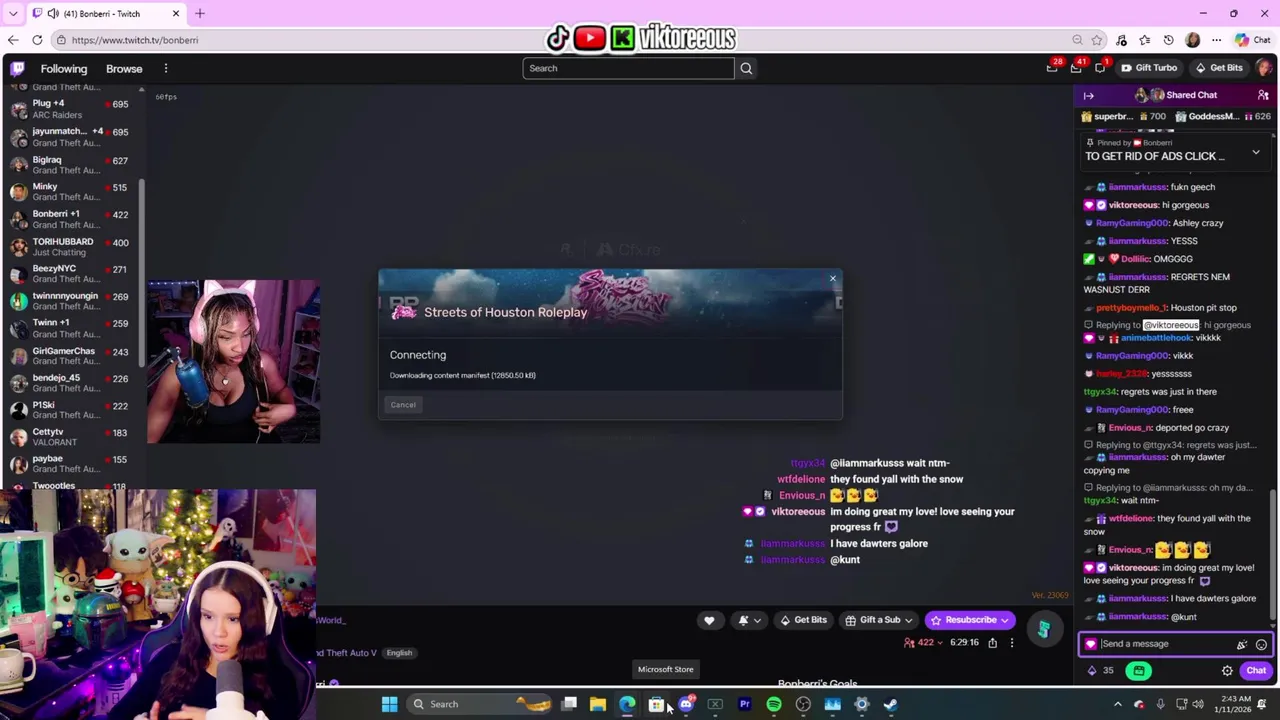Viewport: 1280px width, 720px height.
Task: Click the green channel points reward button
Action: 1139,671
